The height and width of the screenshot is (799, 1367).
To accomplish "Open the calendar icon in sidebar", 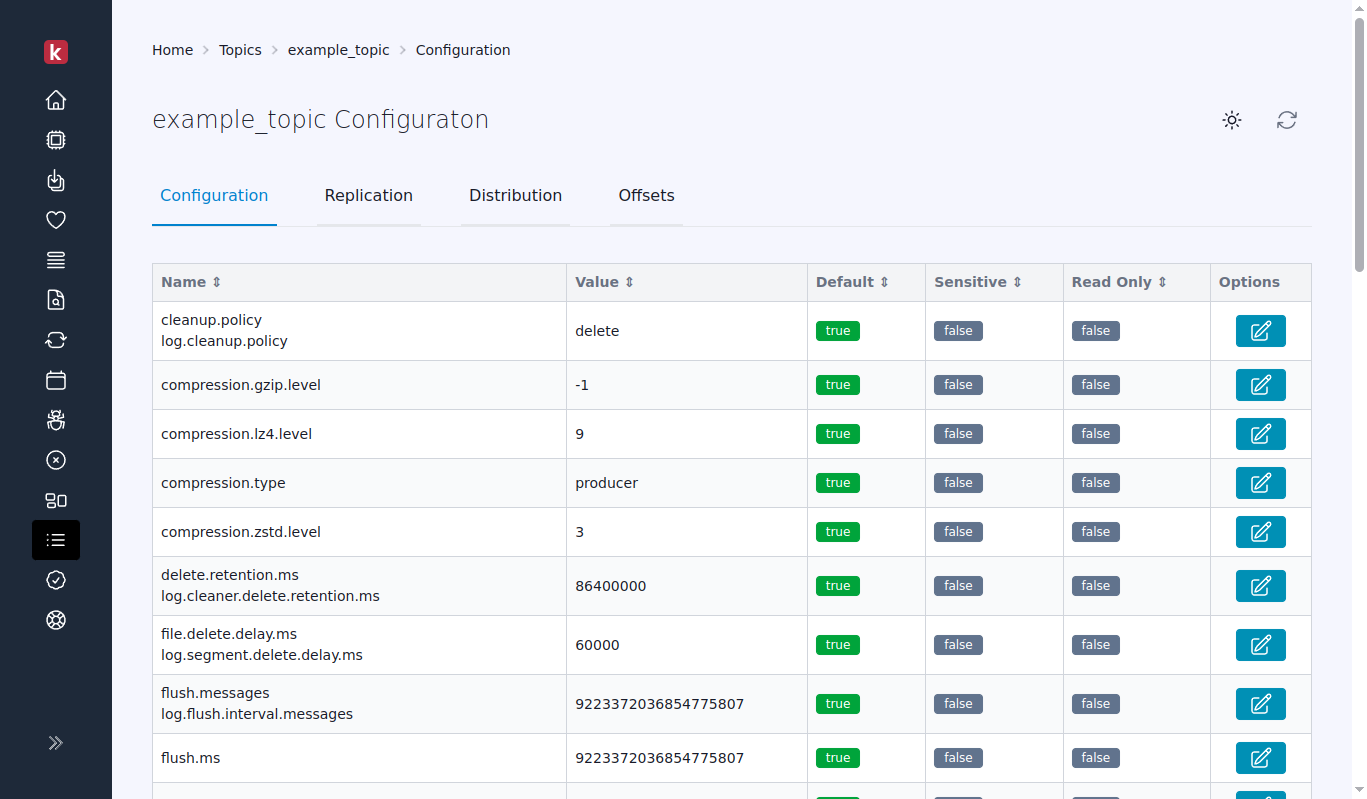I will 56,380.
